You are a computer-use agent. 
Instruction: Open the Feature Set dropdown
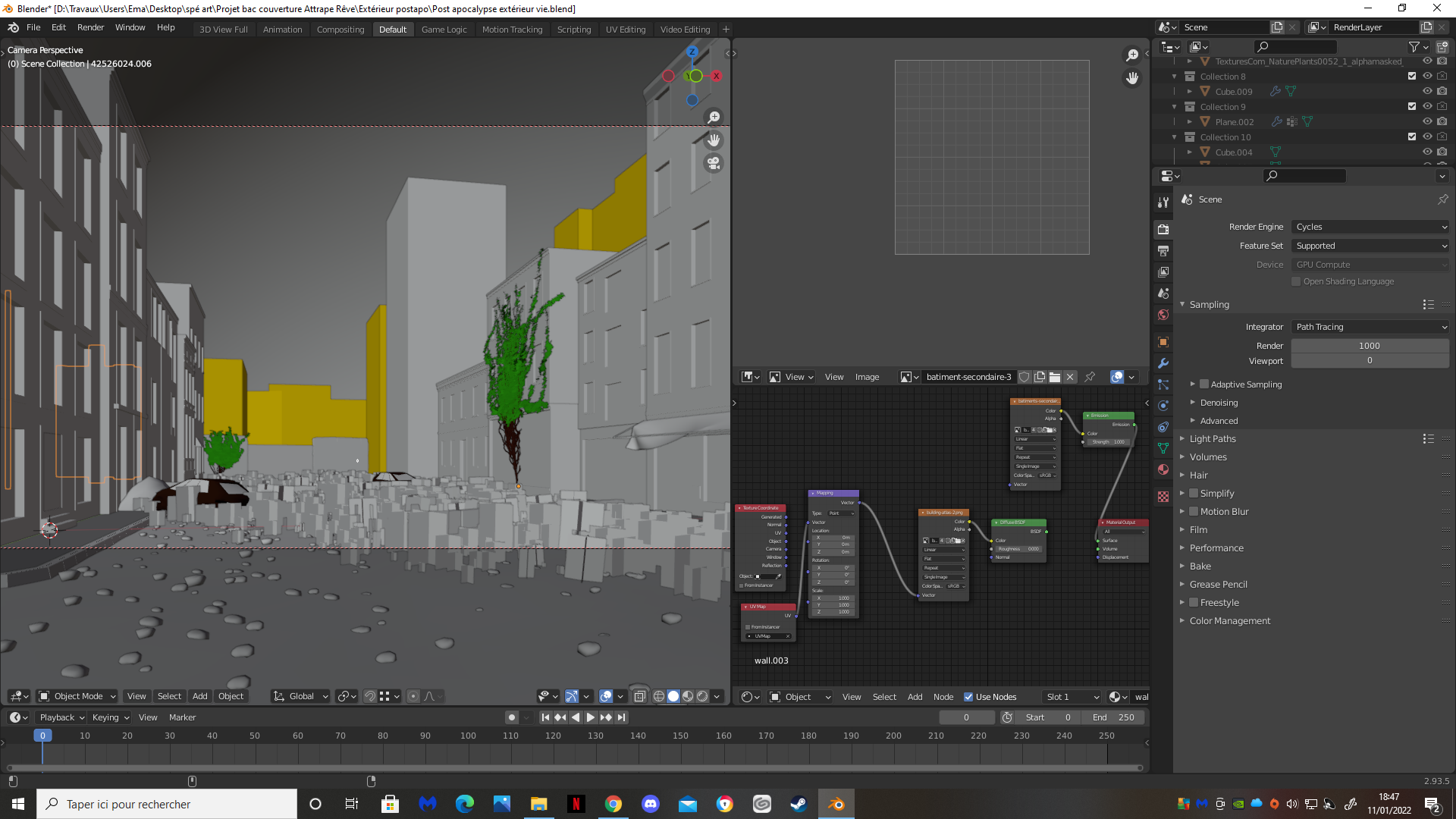pyautogui.click(x=1370, y=246)
